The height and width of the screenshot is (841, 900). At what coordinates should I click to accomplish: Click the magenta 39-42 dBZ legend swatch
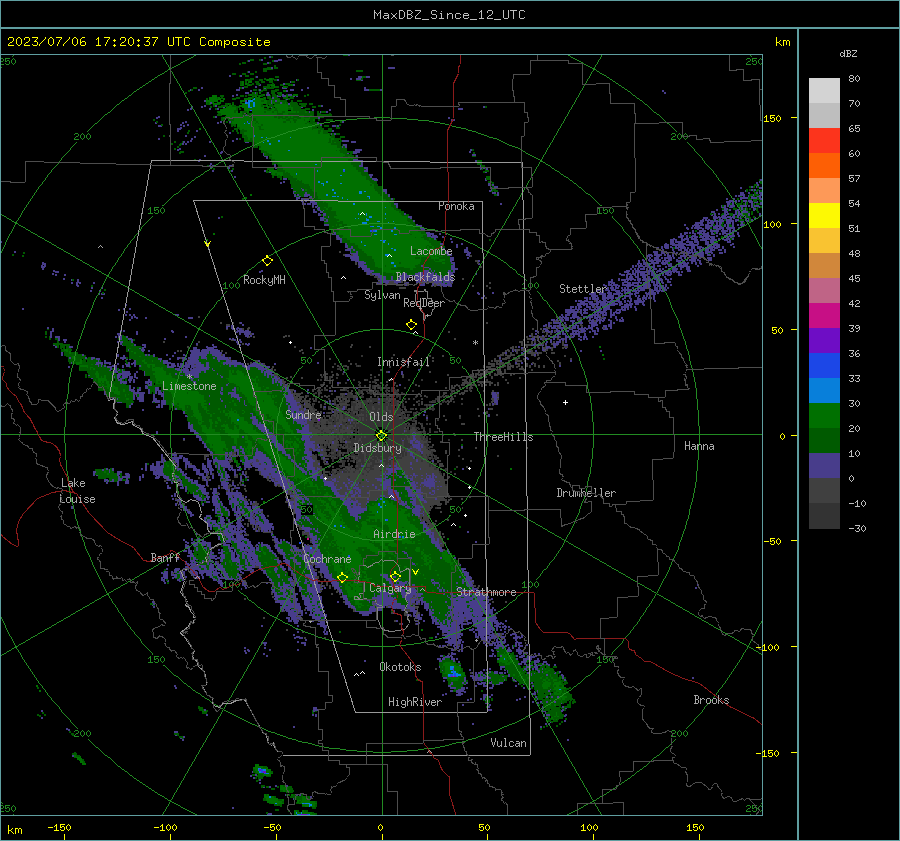point(824,315)
